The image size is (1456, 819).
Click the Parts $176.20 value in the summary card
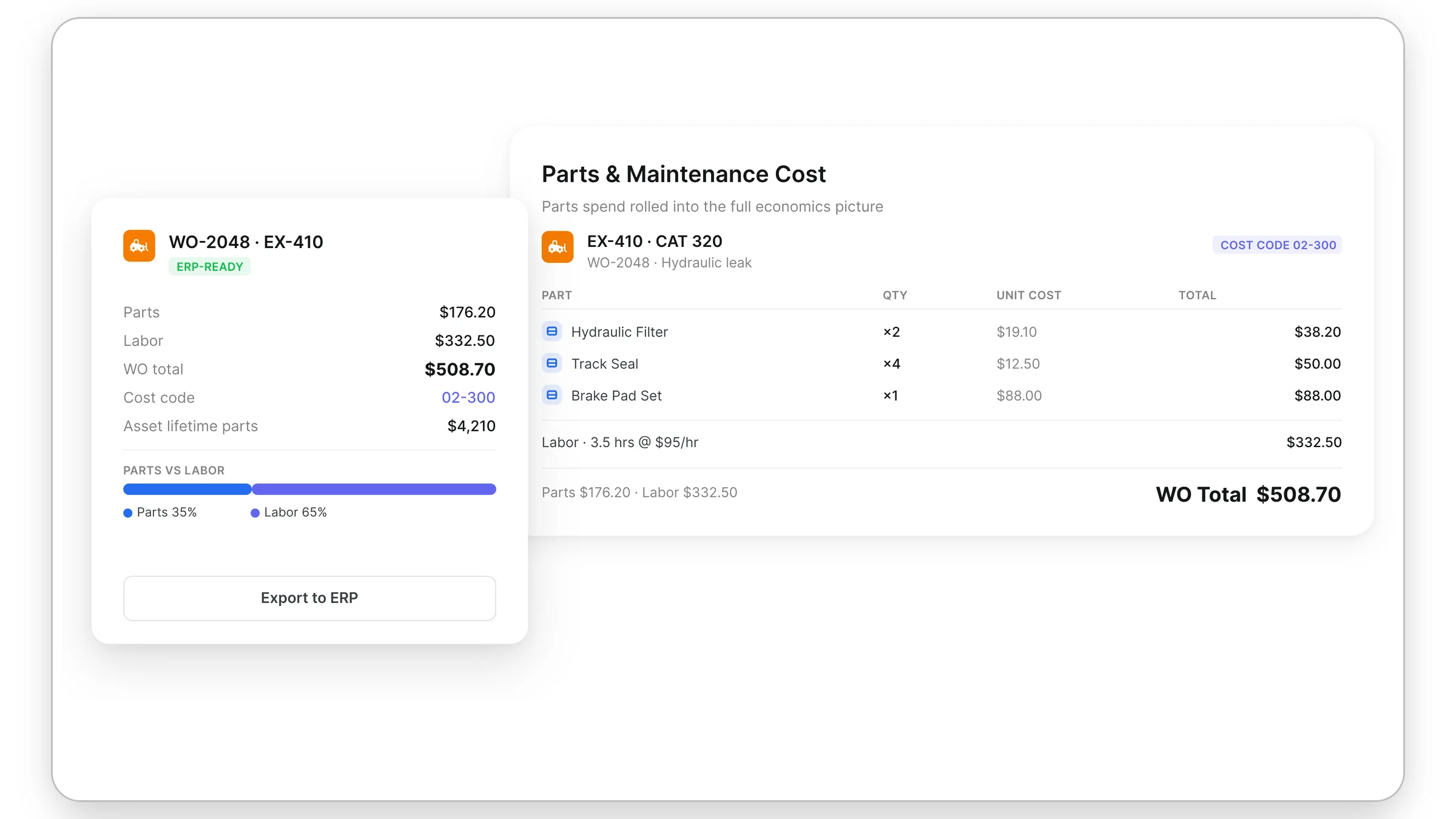pos(467,312)
